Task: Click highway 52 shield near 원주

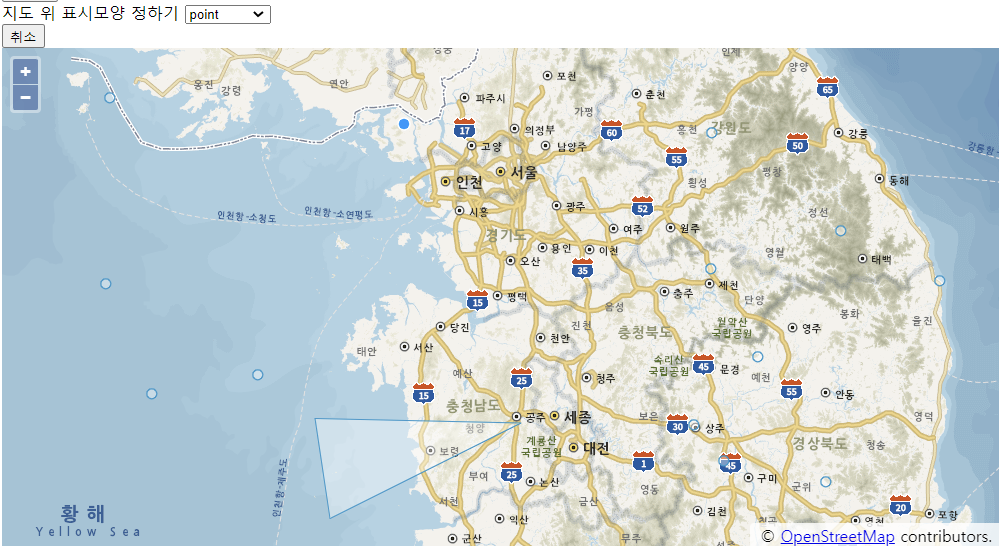Action: pyautogui.click(x=642, y=206)
